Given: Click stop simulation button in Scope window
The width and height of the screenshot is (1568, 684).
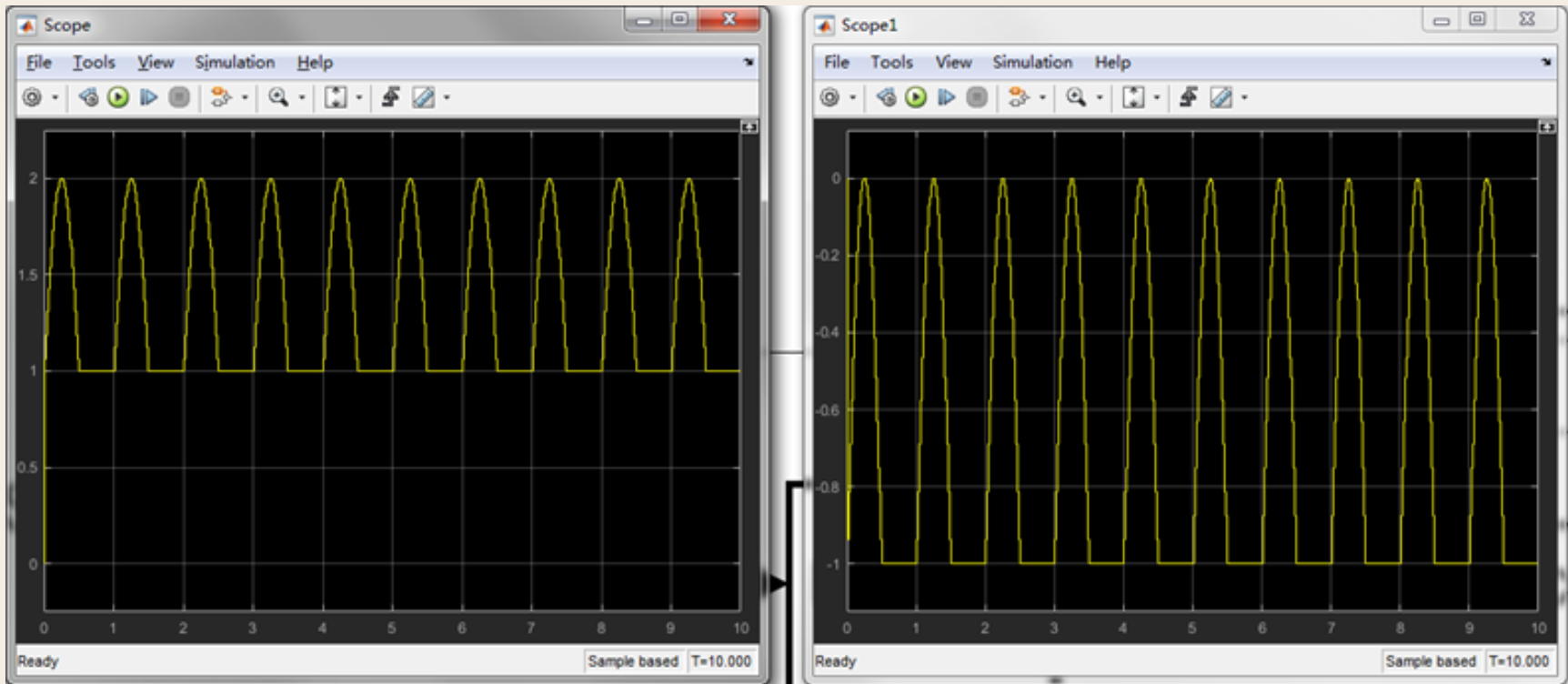Looking at the screenshot, I should 179,97.
